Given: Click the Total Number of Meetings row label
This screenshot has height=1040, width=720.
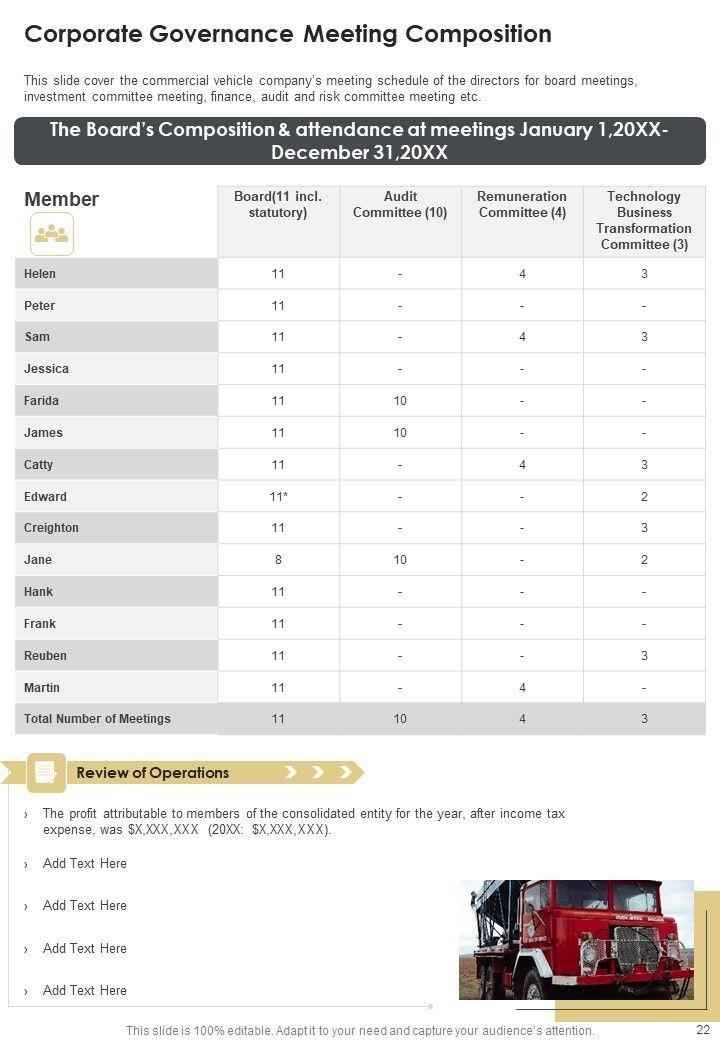Looking at the screenshot, I should 97,719.
